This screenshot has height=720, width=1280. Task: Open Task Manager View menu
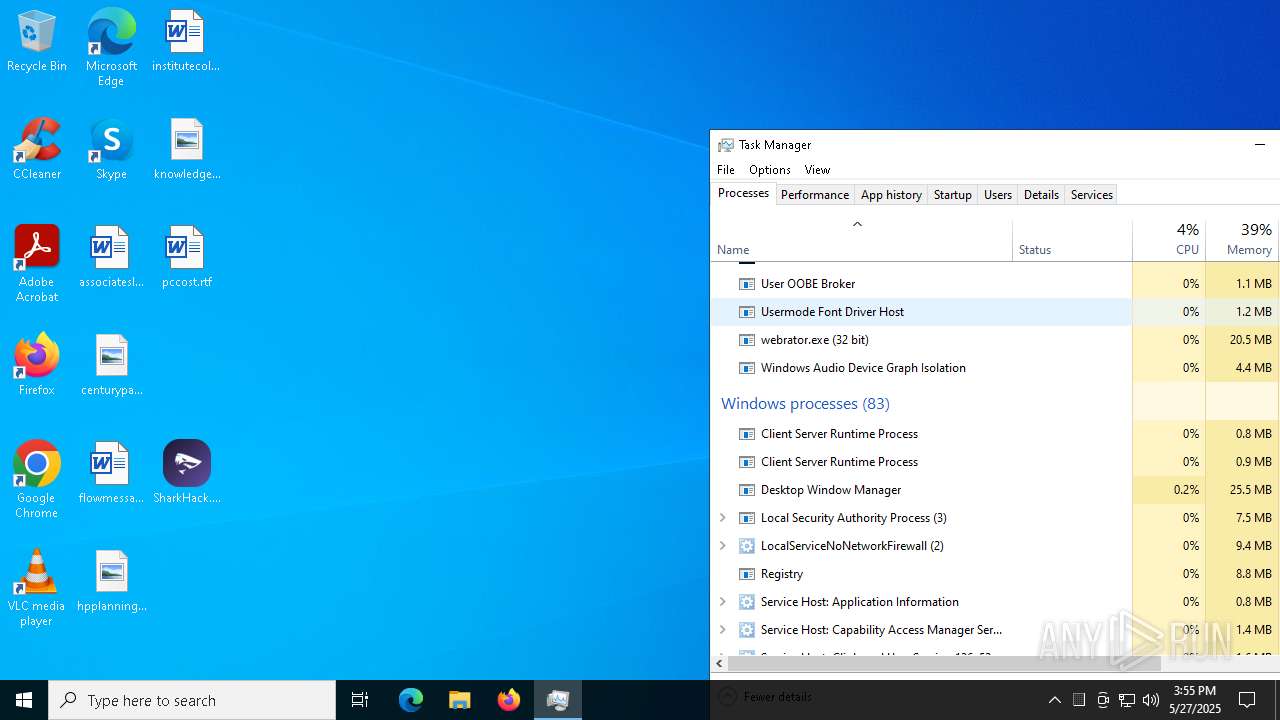click(817, 170)
